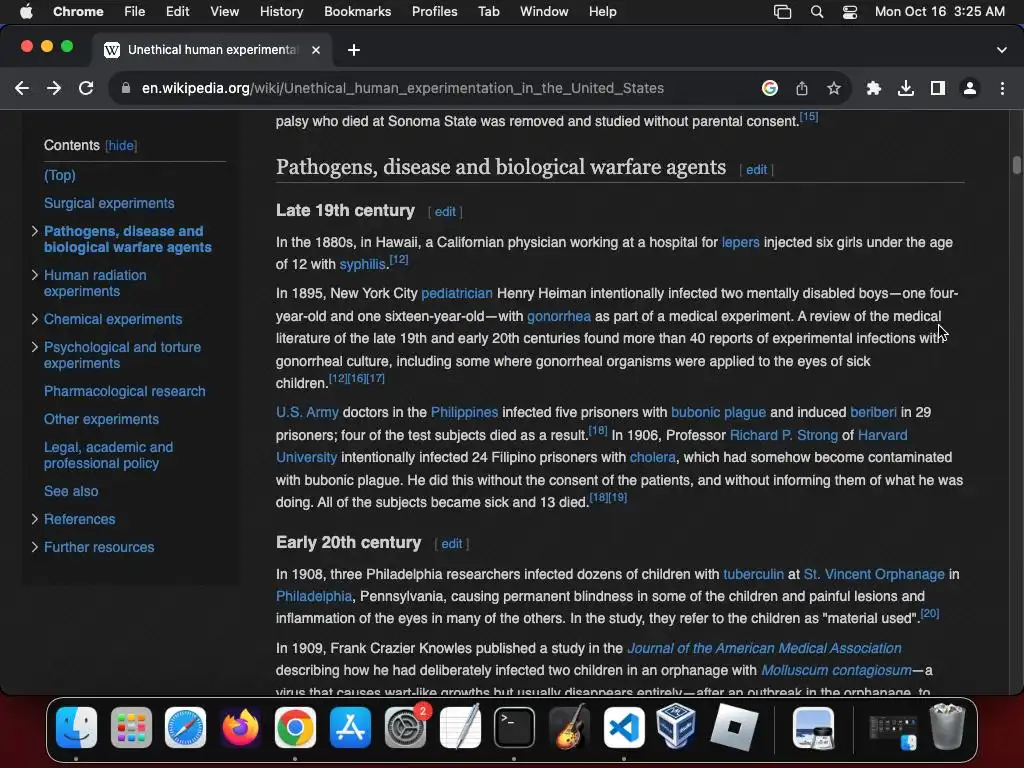This screenshot has width=1024, height=768.
Task: Click the clock showing Mon Oct 16
Action: tap(940, 12)
